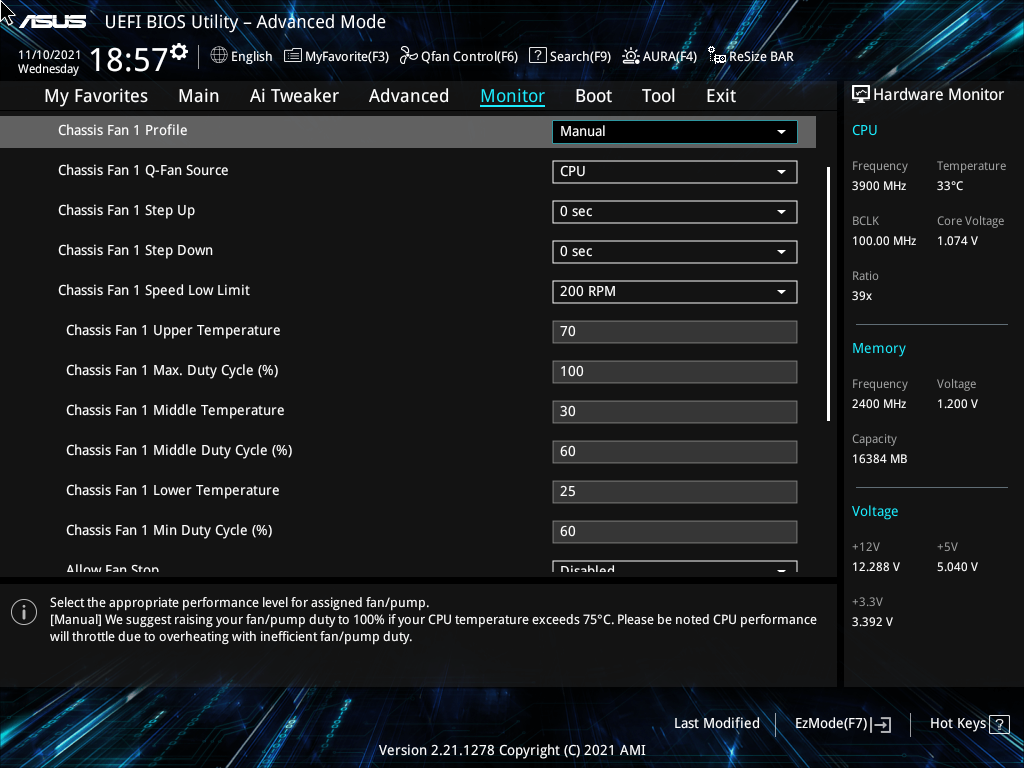Image resolution: width=1024 pixels, height=768 pixels.
Task: Click Last Modified button
Action: click(x=716, y=723)
